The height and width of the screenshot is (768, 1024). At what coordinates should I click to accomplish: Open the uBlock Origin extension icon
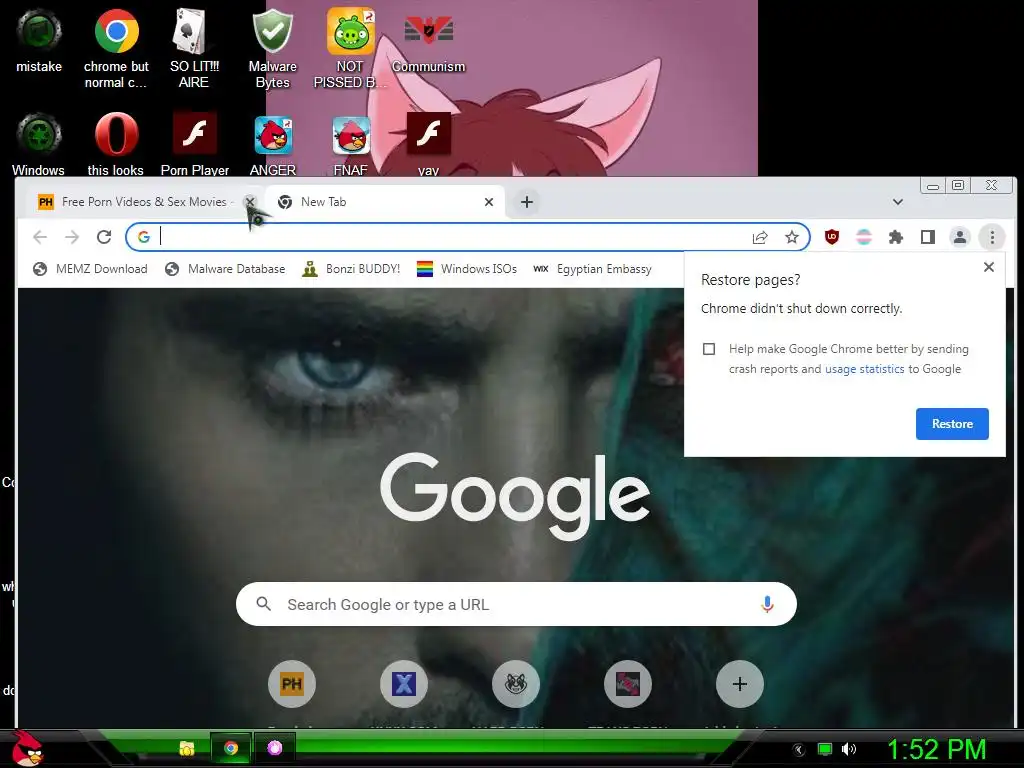[x=831, y=237]
